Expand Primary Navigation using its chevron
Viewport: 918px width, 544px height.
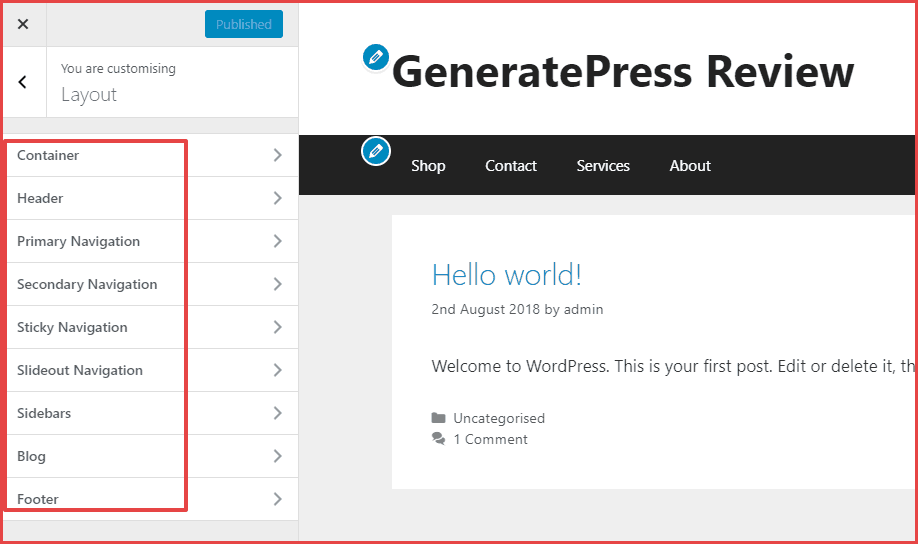[278, 241]
